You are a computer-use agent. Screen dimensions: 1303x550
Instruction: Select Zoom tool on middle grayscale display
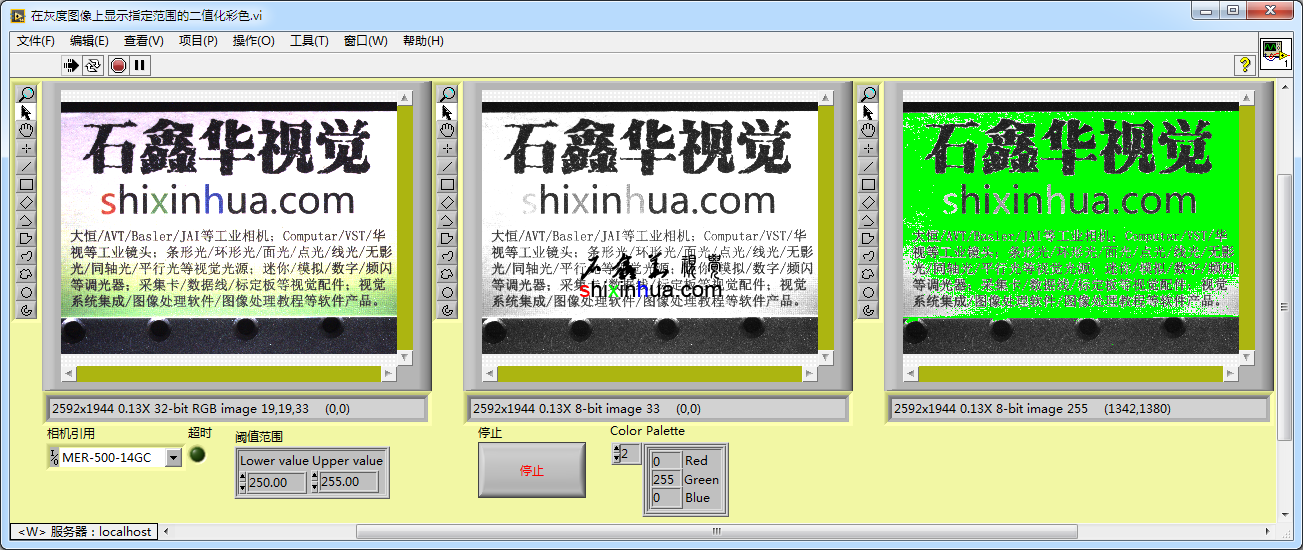point(448,94)
